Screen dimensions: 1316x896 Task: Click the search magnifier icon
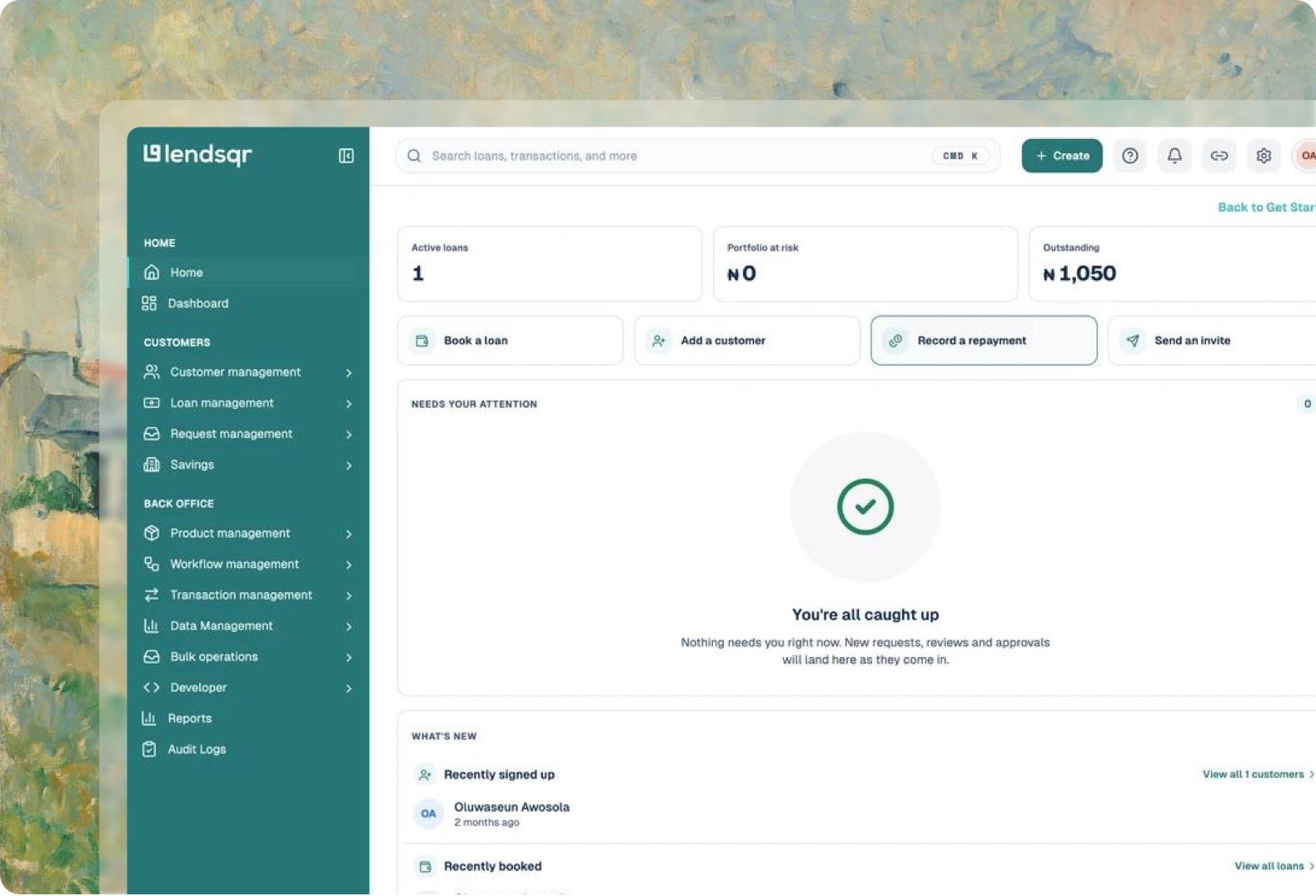click(414, 156)
